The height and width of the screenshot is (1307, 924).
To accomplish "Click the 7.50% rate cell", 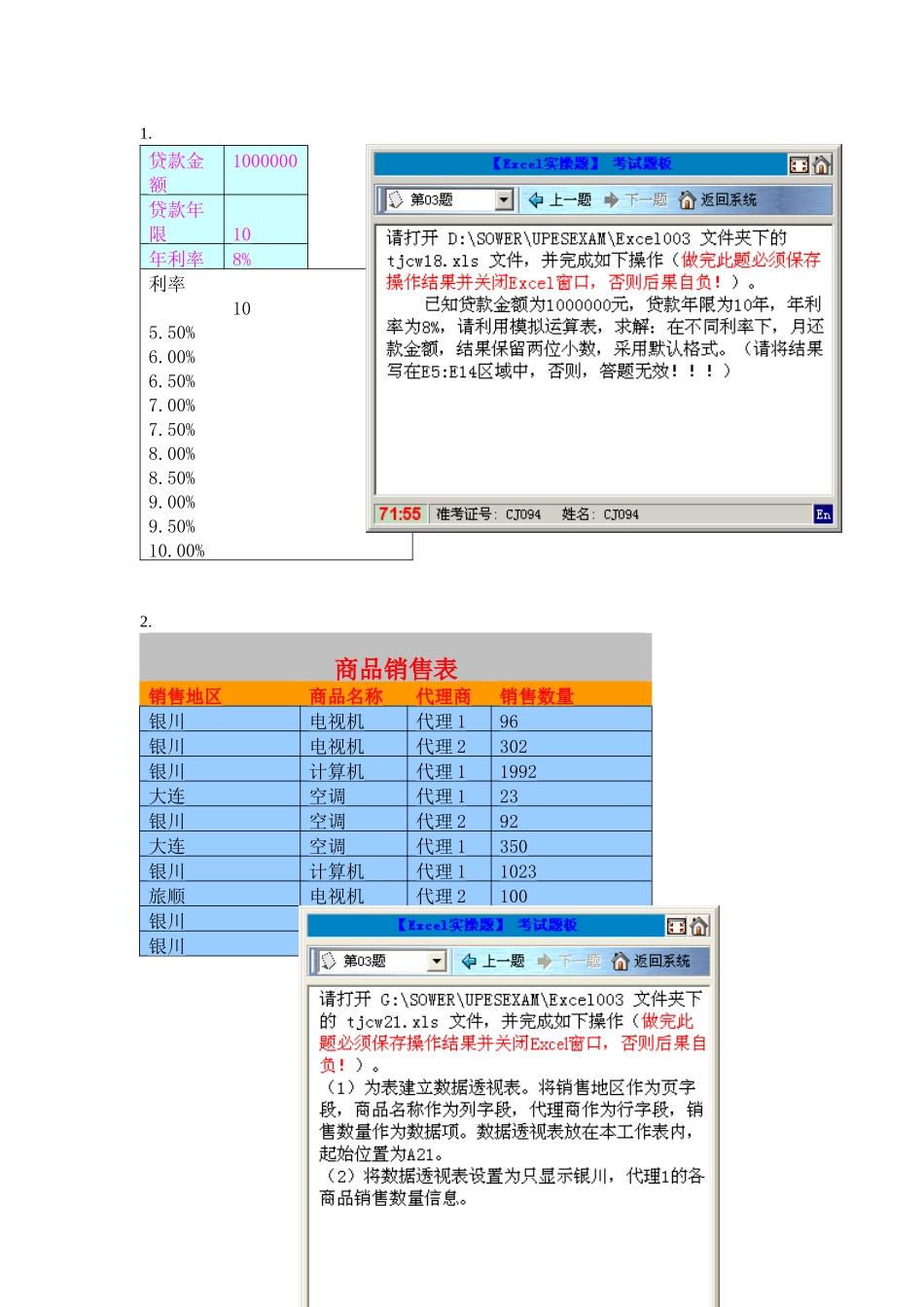I will point(172,430).
